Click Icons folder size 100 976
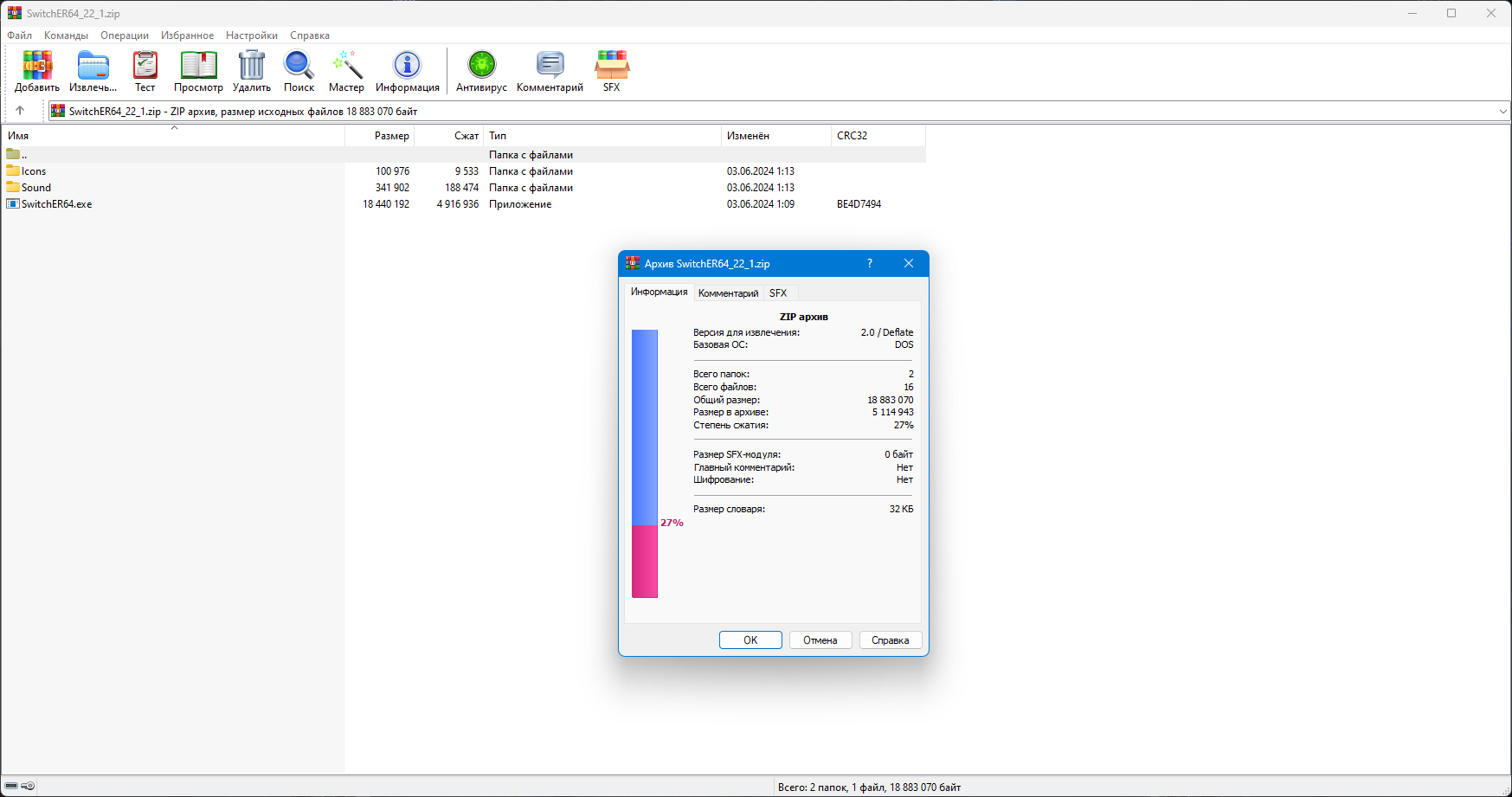This screenshot has width=1512, height=797. point(393,171)
